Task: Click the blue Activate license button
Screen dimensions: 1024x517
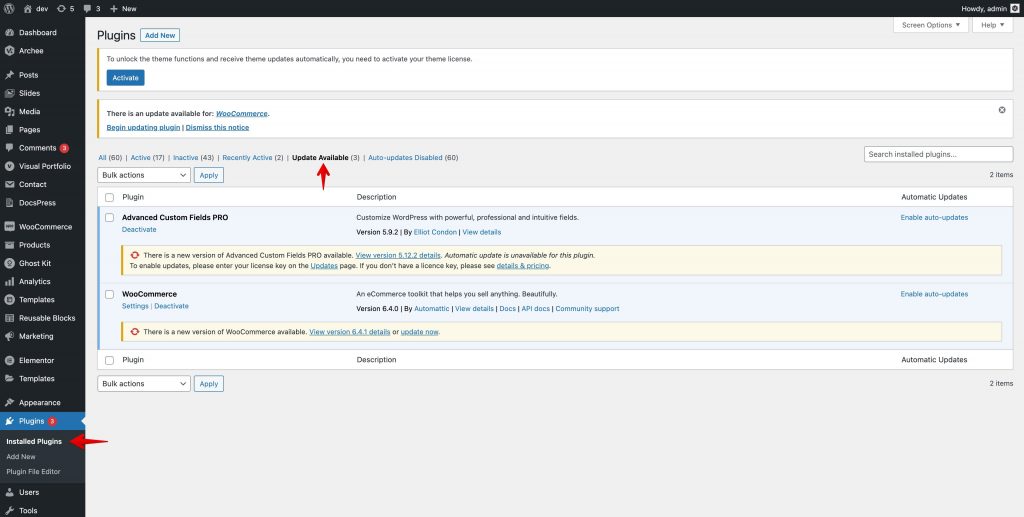Action: click(125, 78)
